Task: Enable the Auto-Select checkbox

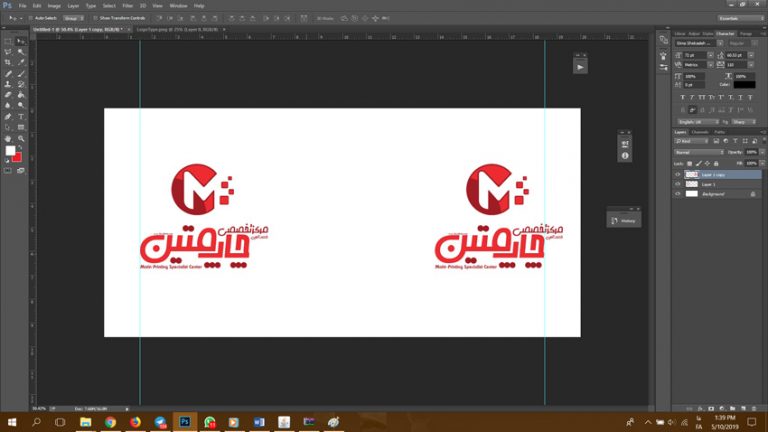Action: click(30, 18)
